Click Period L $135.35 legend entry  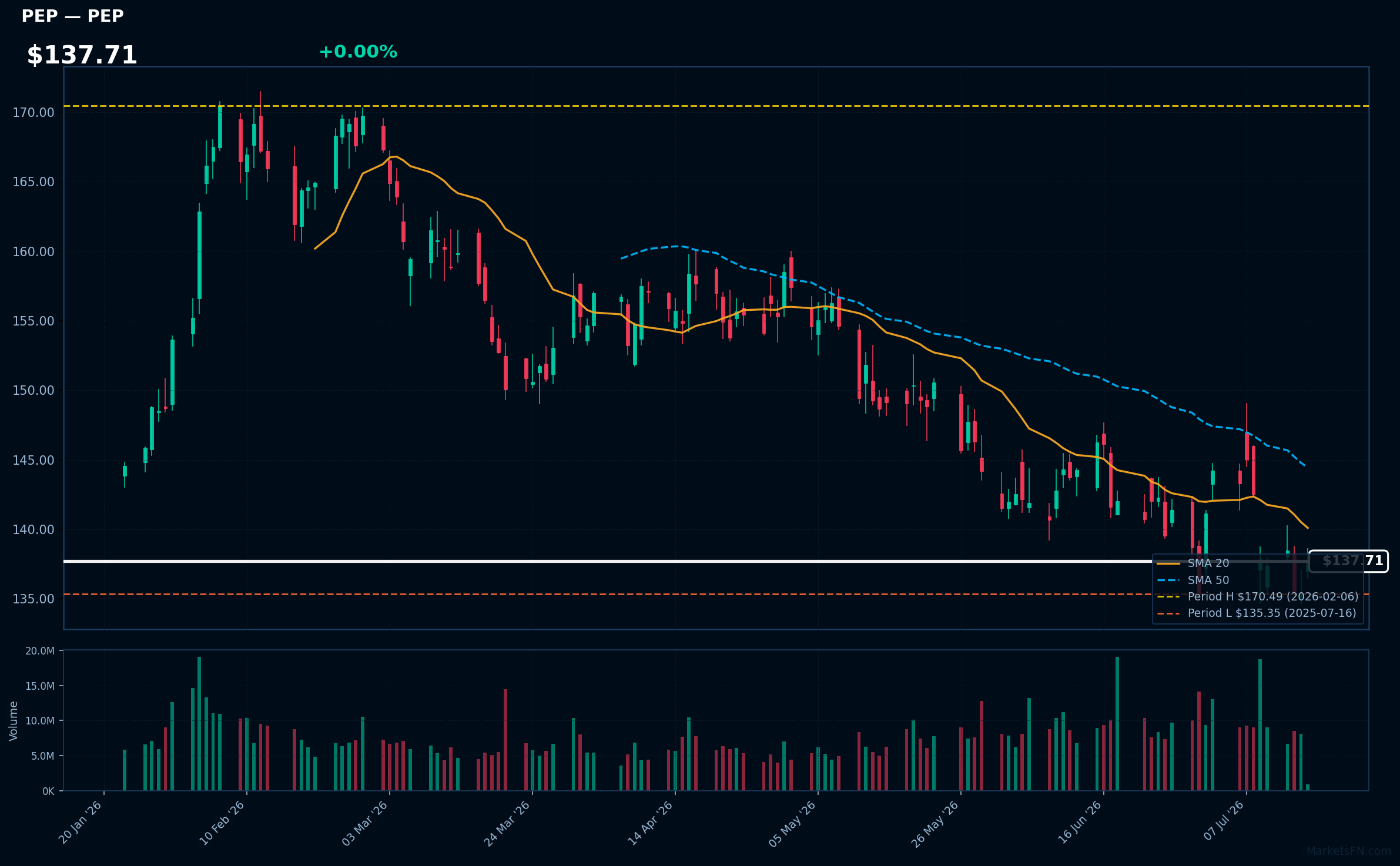click(x=1257, y=613)
